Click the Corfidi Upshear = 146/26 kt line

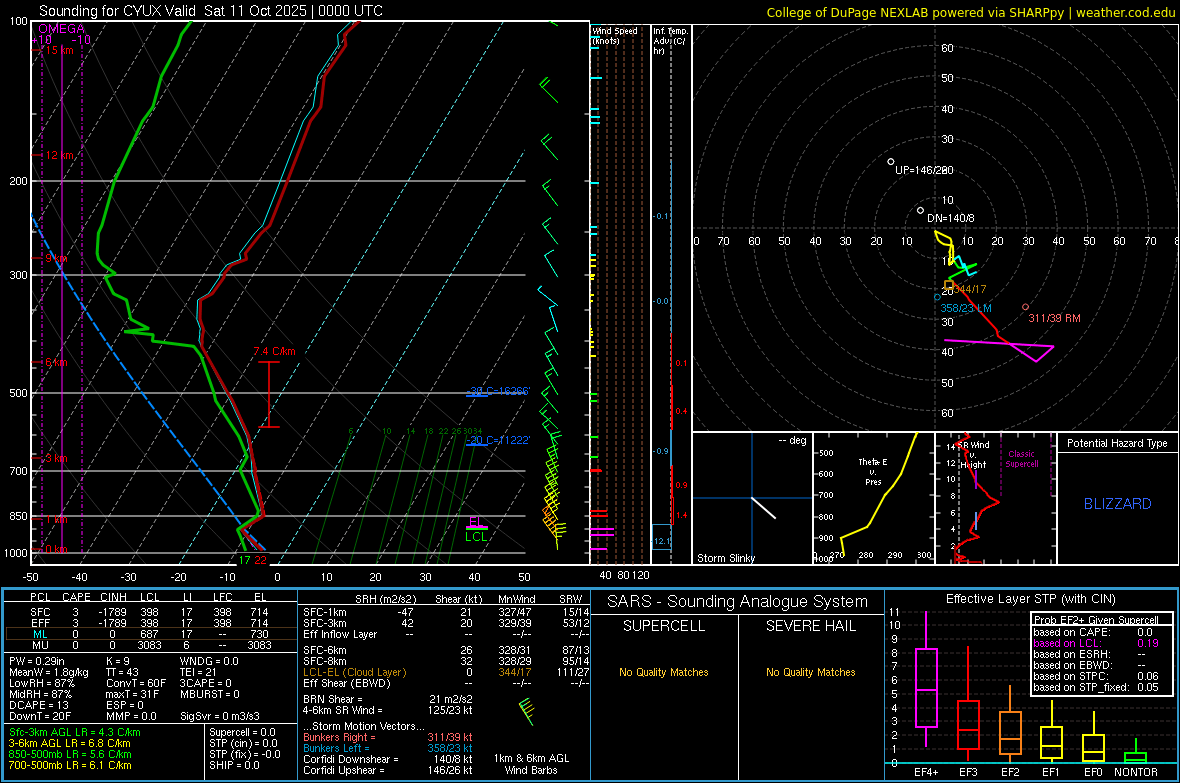388,770
